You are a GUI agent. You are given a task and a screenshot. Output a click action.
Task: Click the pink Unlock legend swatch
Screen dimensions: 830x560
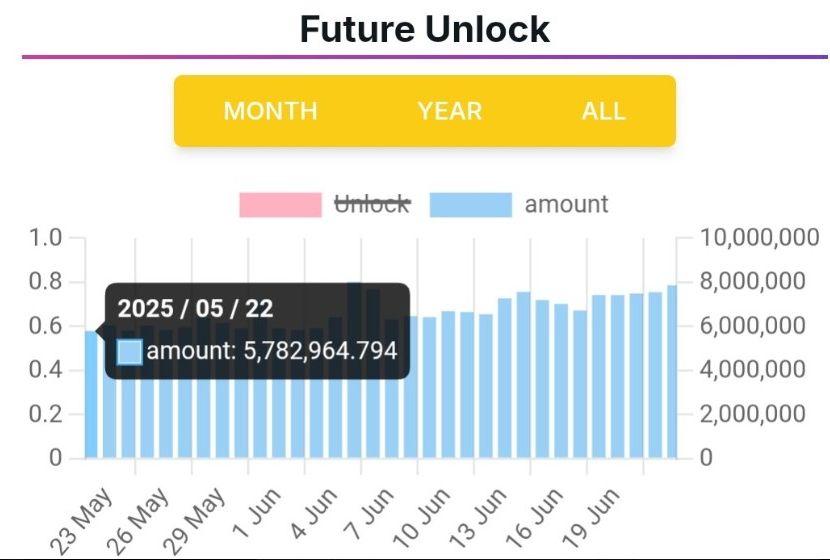point(281,205)
